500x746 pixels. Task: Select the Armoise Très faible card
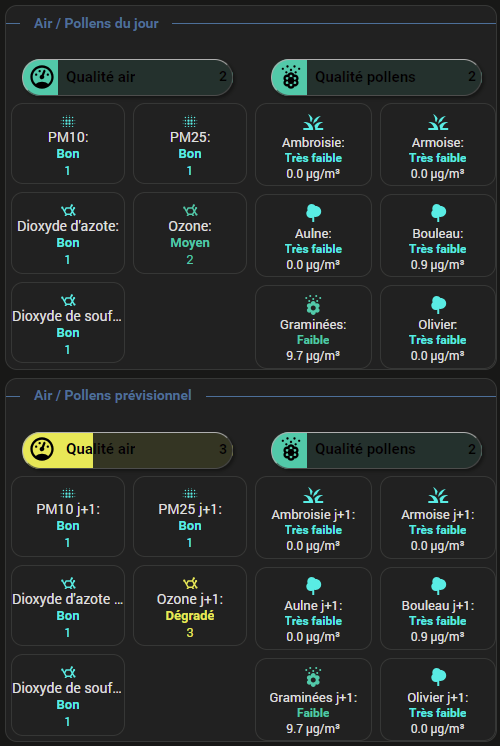click(x=438, y=144)
